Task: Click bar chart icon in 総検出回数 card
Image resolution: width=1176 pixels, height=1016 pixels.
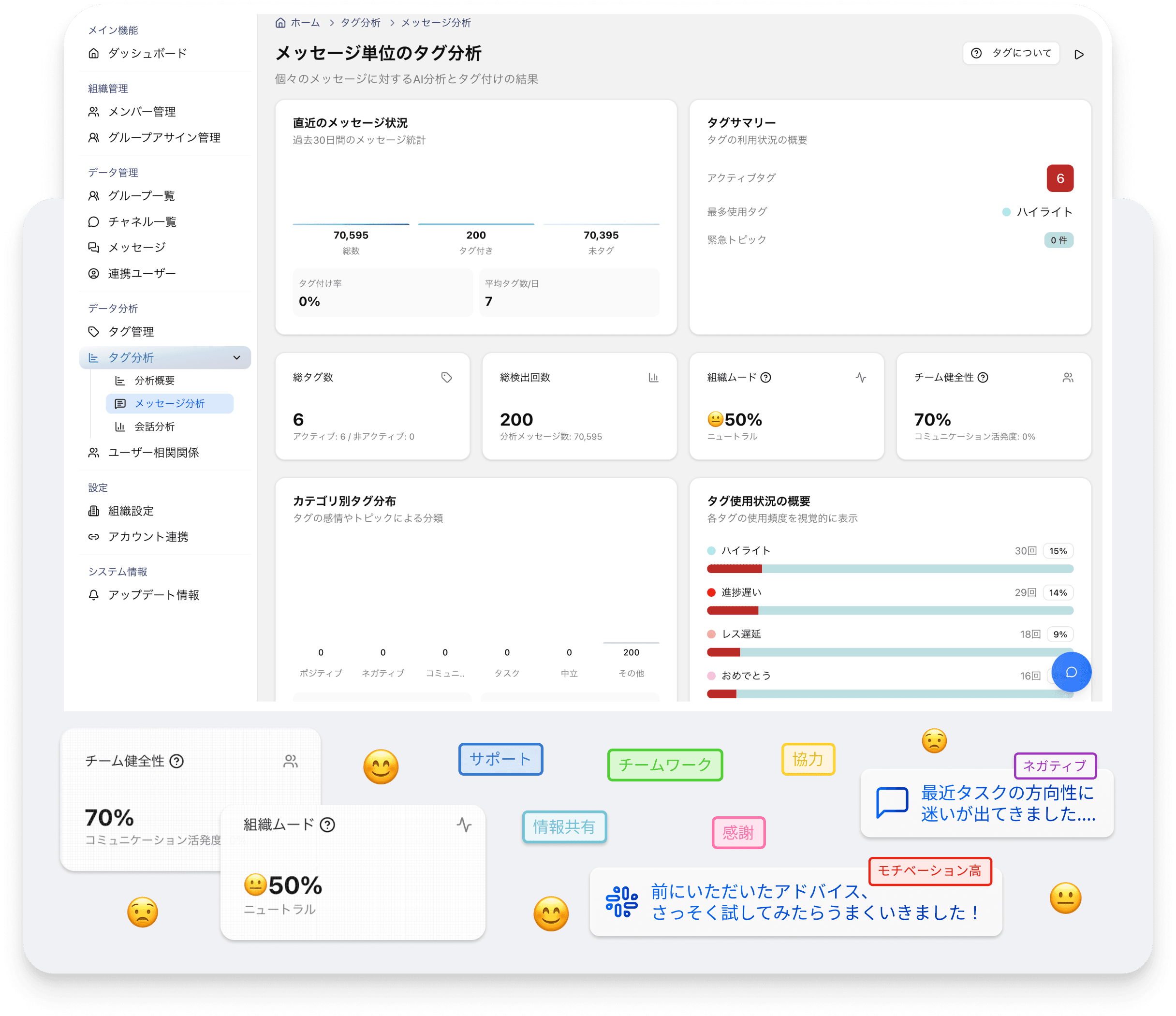Action: tap(653, 378)
